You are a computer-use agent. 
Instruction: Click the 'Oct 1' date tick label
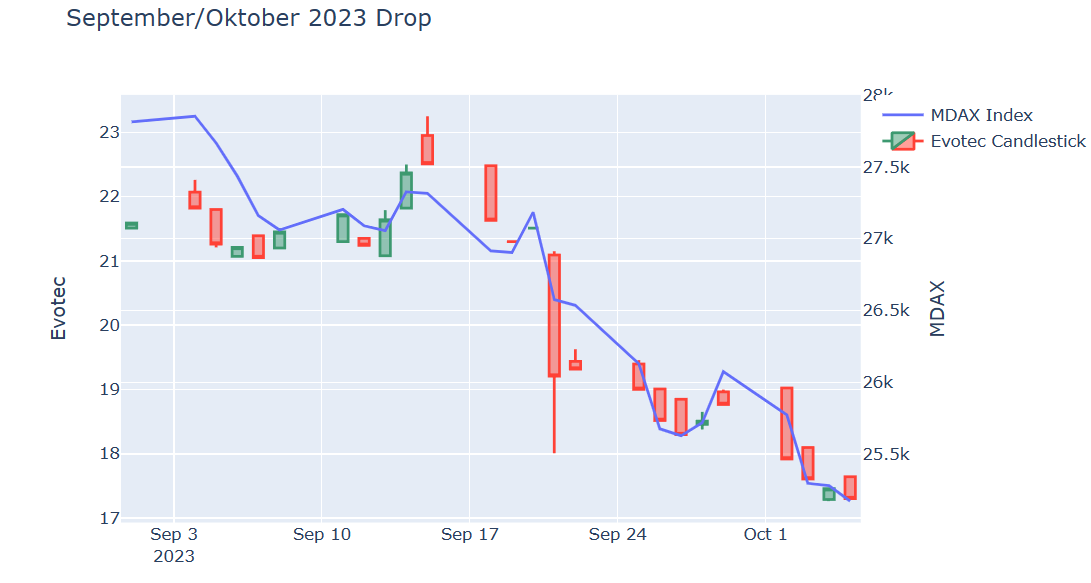pyautogui.click(x=765, y=535)
